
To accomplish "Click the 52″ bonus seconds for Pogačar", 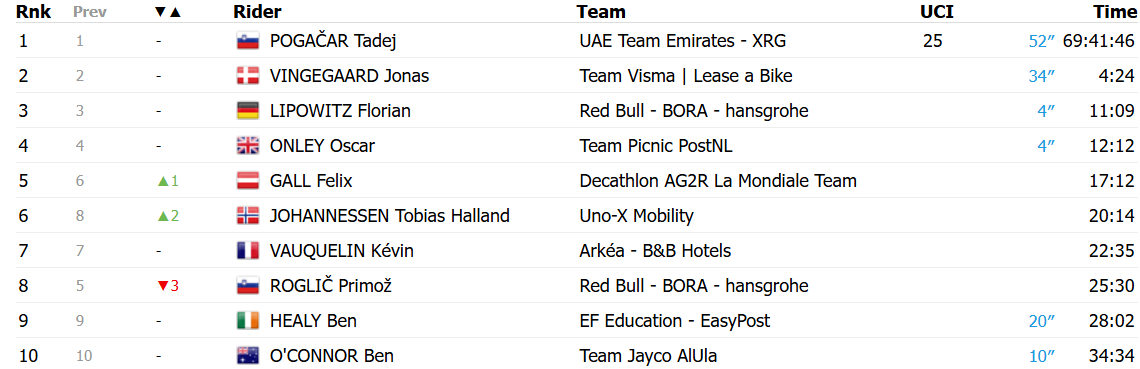I will 1042,41.
